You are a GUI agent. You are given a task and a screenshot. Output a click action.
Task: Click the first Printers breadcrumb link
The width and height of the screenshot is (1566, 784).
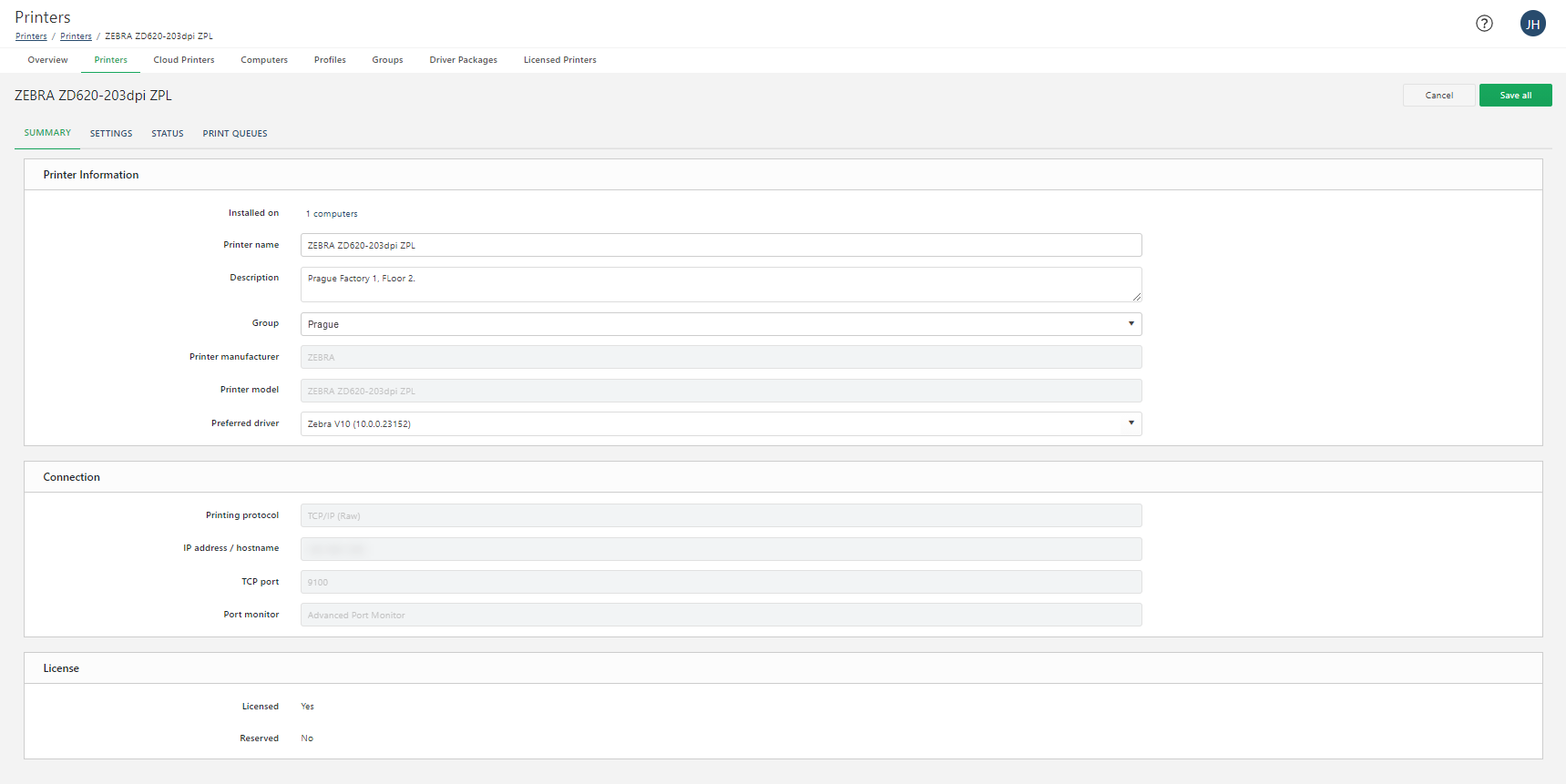point(31,36)
